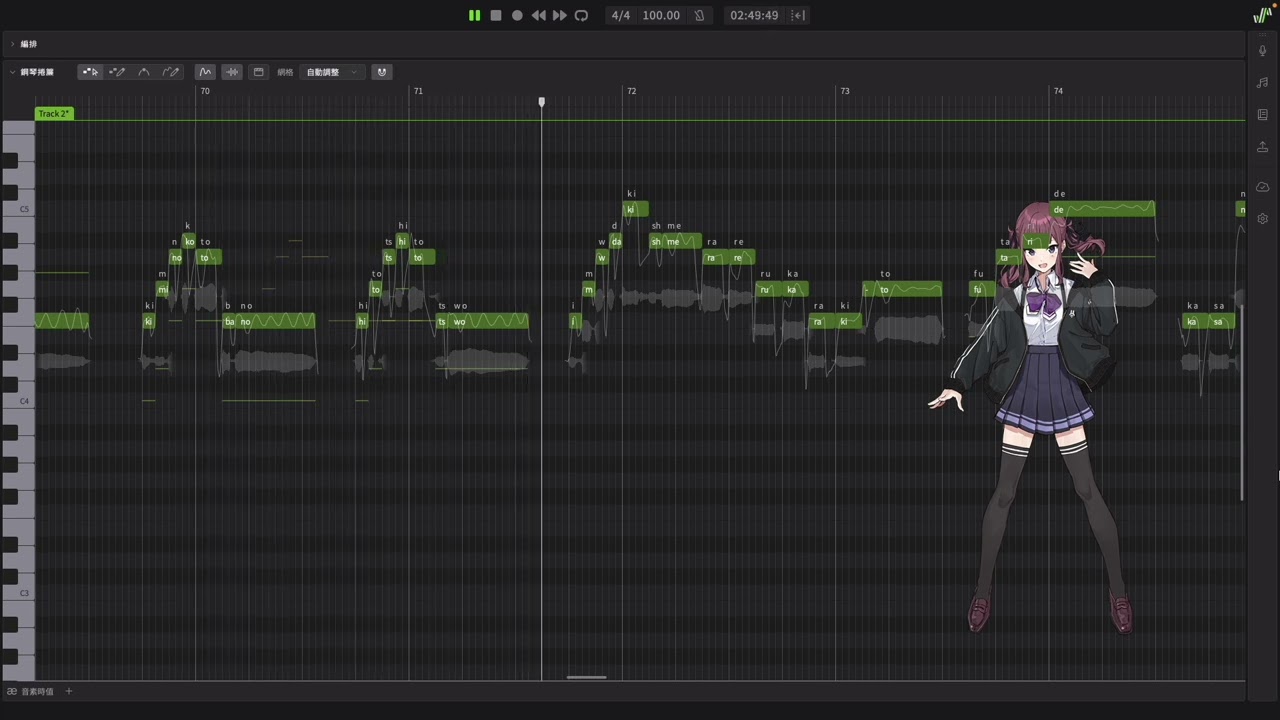Select the note pencil tool
Image resolution: width=1280 pixels, height=720 pixels.
pyautogui.click(x=117, y=72)
